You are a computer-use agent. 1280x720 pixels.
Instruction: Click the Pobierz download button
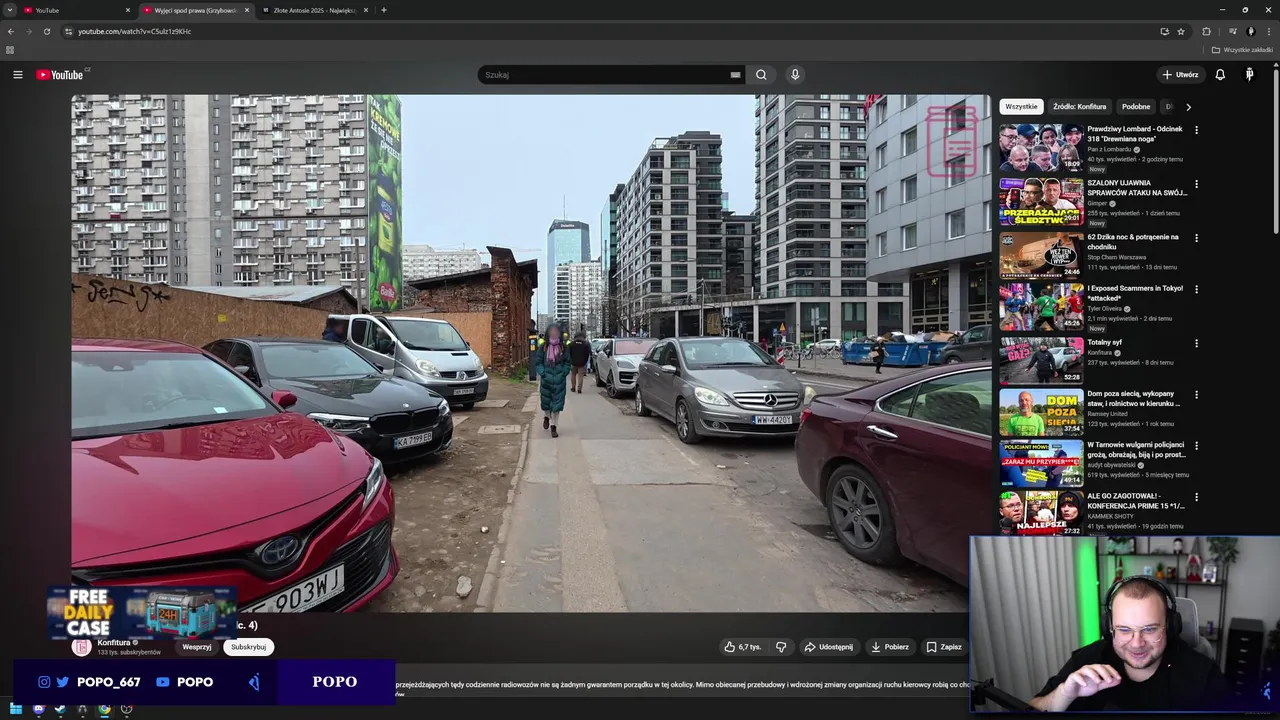(890, 647)
